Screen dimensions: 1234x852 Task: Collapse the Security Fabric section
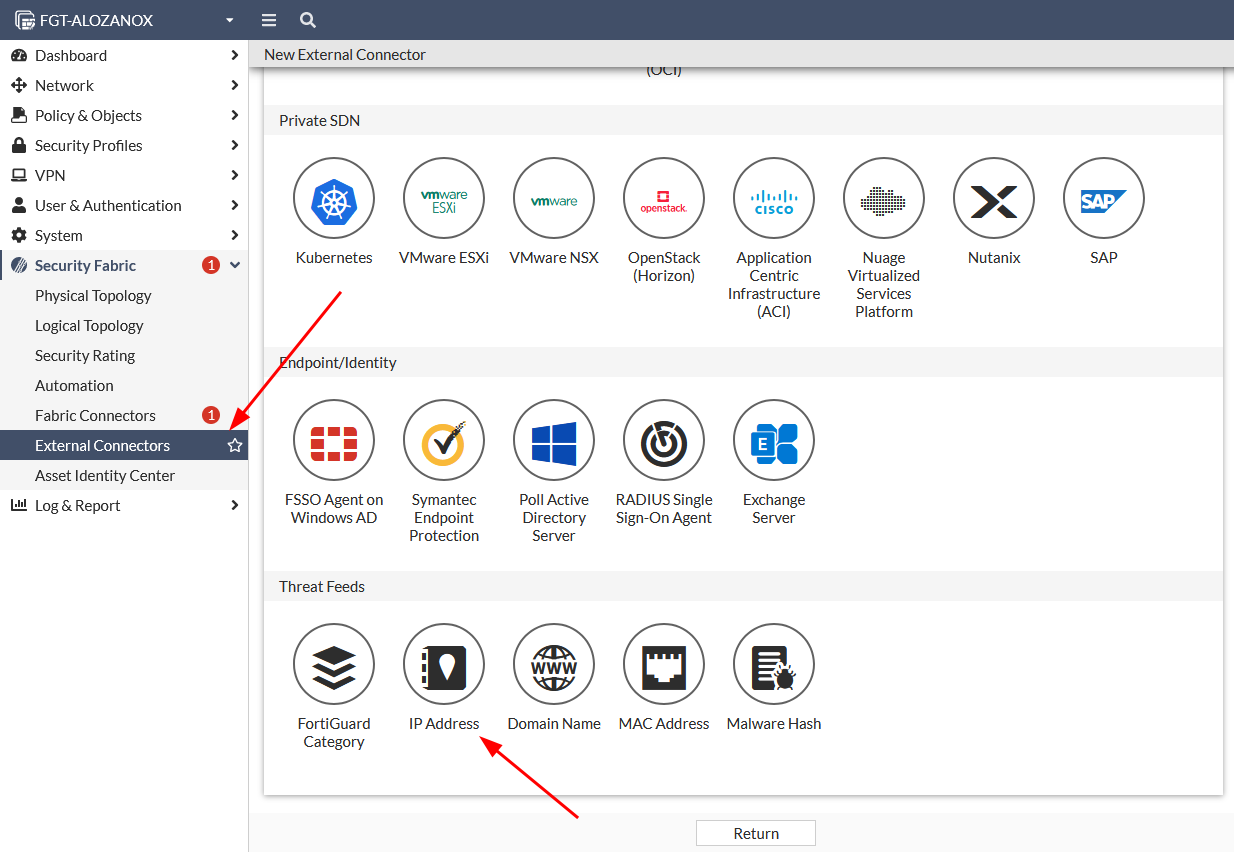[235, 266]
